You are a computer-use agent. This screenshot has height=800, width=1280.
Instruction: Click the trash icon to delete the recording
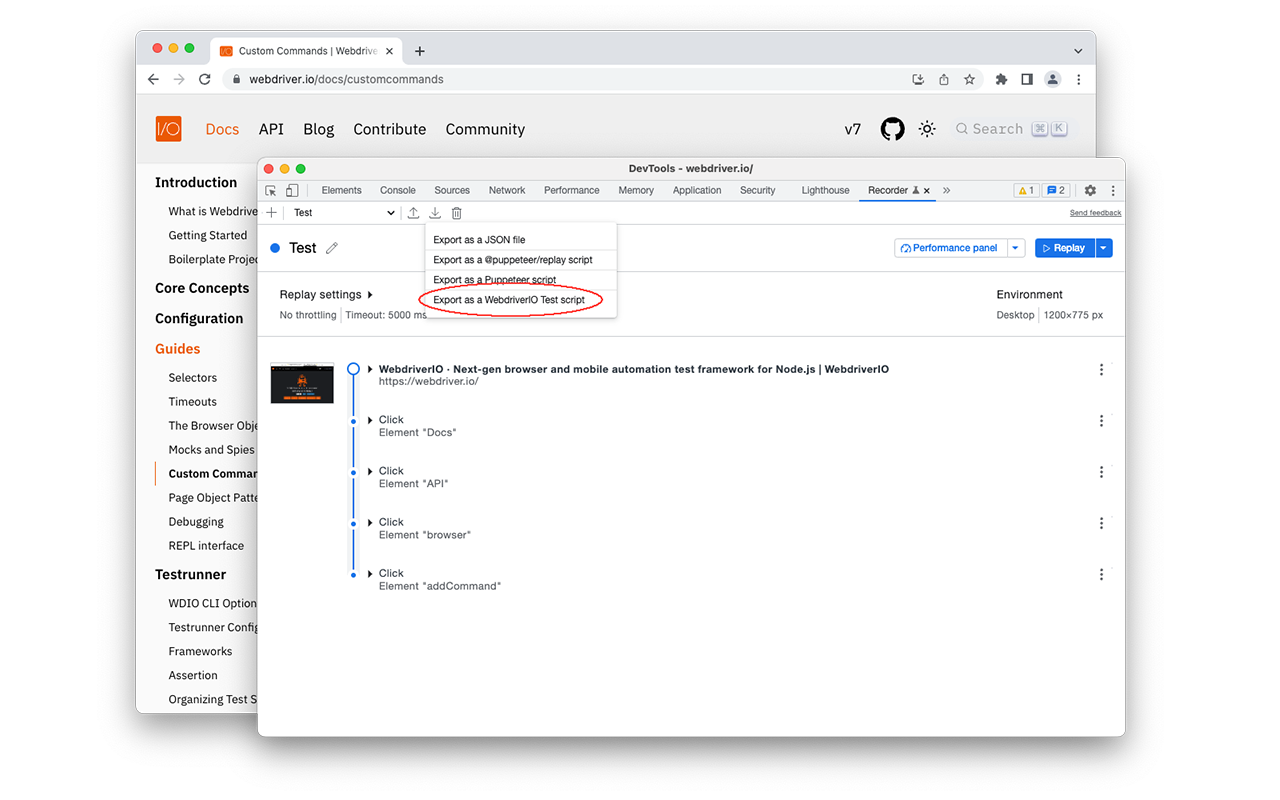point(457,213)
